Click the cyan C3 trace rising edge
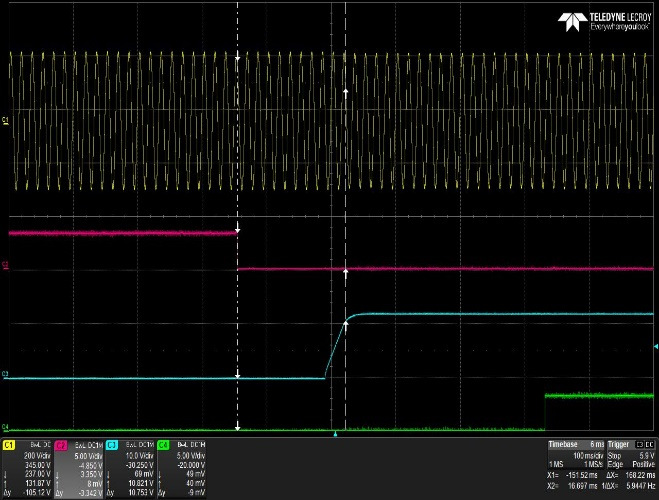The width and height of the screenshot is (659, 500). (335, 350)
